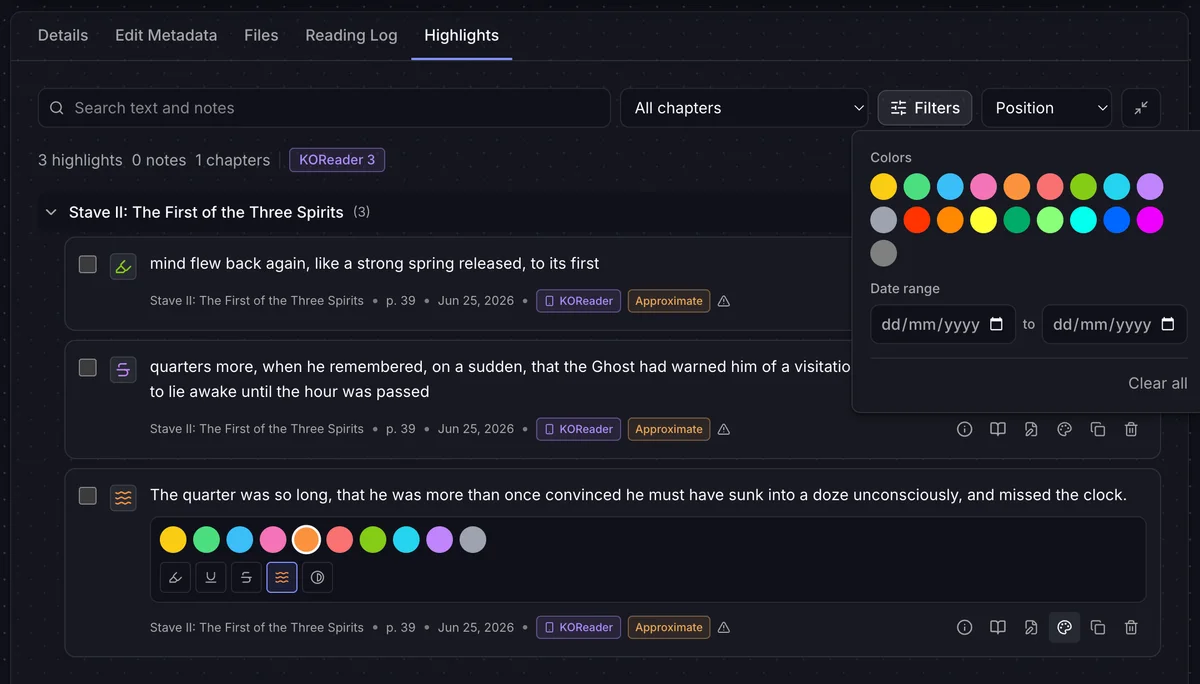Select the 'mind flew back again' highlight checkbox
This screenshot has width=1200, height=684.
[88, 264]
